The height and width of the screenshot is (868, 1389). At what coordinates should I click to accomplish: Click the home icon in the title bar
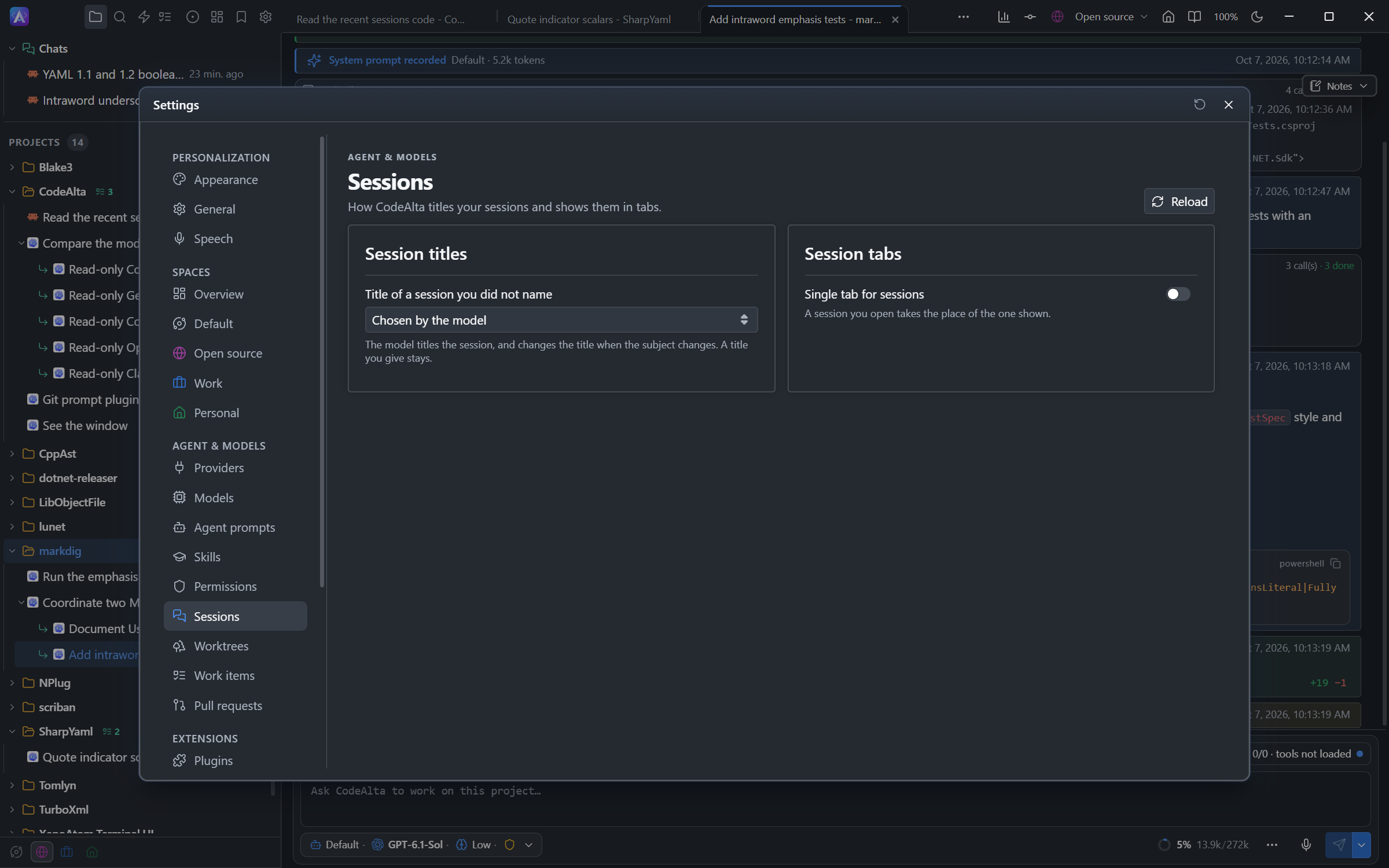[x=1168, y=17]
